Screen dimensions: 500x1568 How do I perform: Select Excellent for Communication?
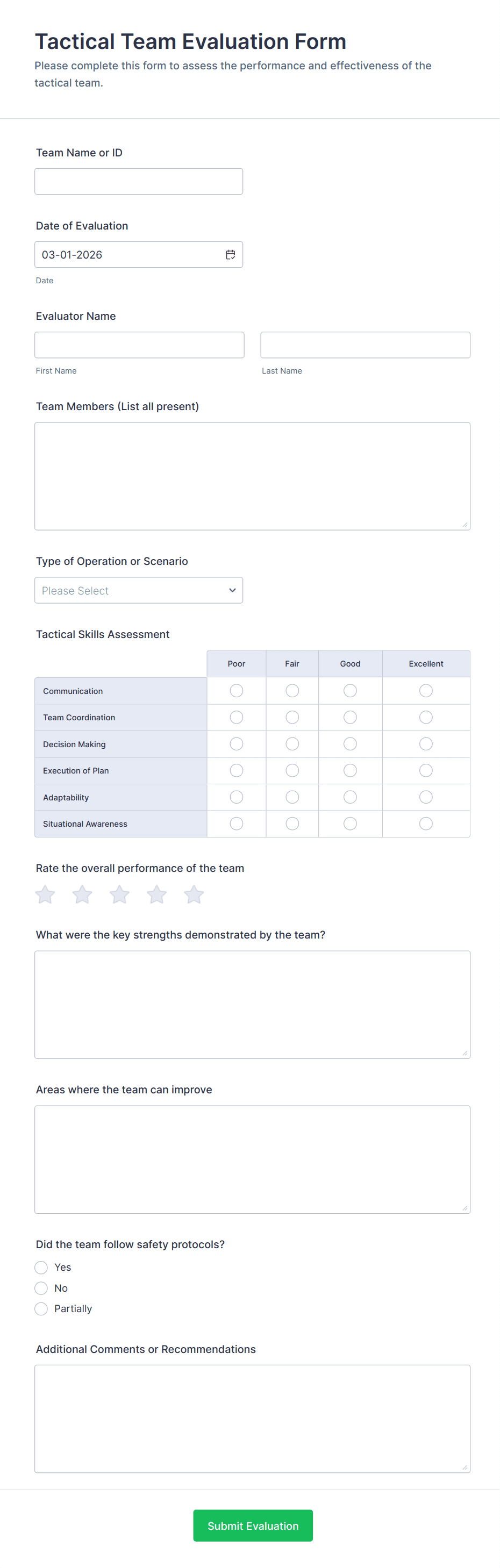[426, 690]
